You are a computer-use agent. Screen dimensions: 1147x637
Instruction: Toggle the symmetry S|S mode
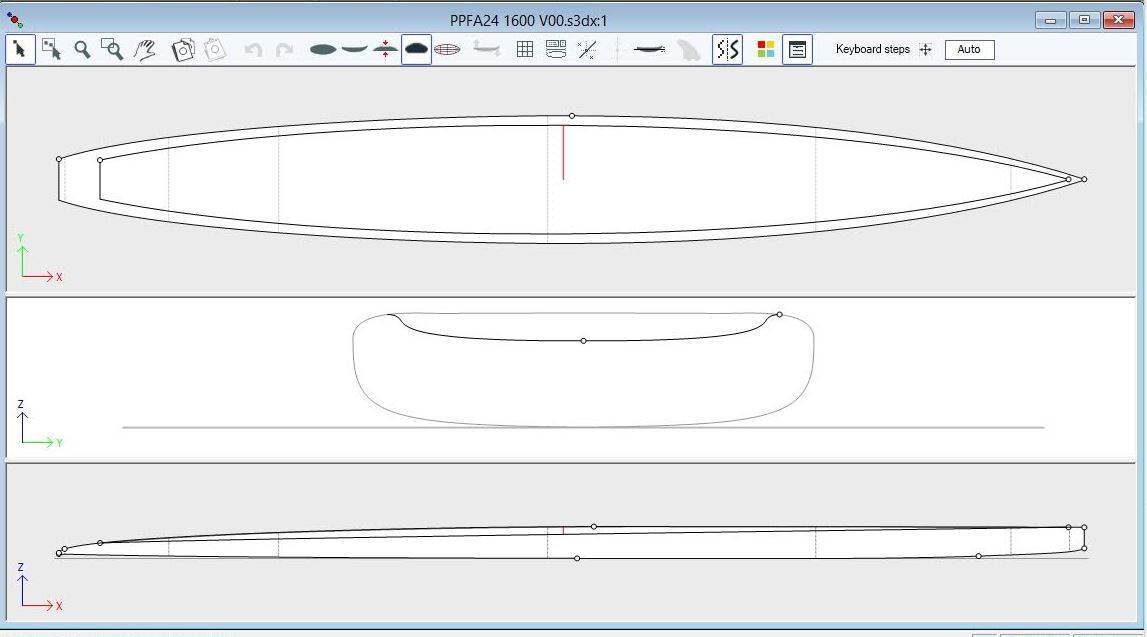click(x=727, y=49)
